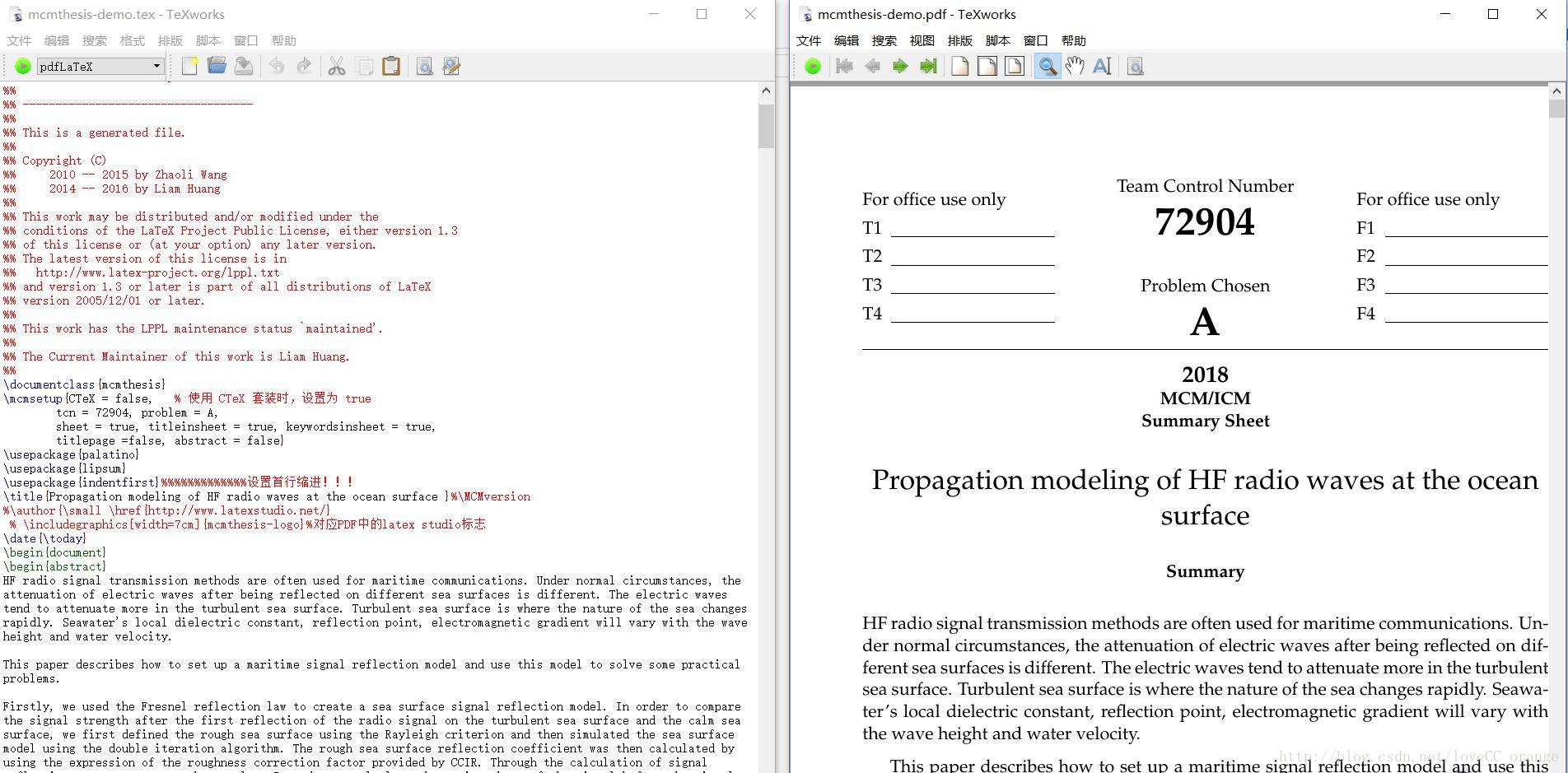
Task: Open 帮助 menu in the tex editor window
Action: [284, 40]
